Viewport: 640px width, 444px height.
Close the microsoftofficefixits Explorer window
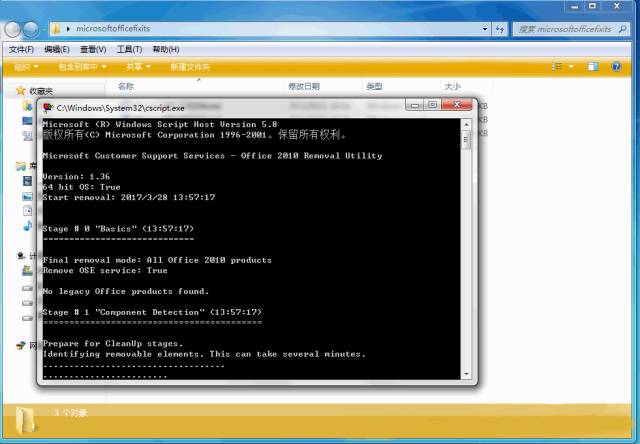tap(617, 6)
